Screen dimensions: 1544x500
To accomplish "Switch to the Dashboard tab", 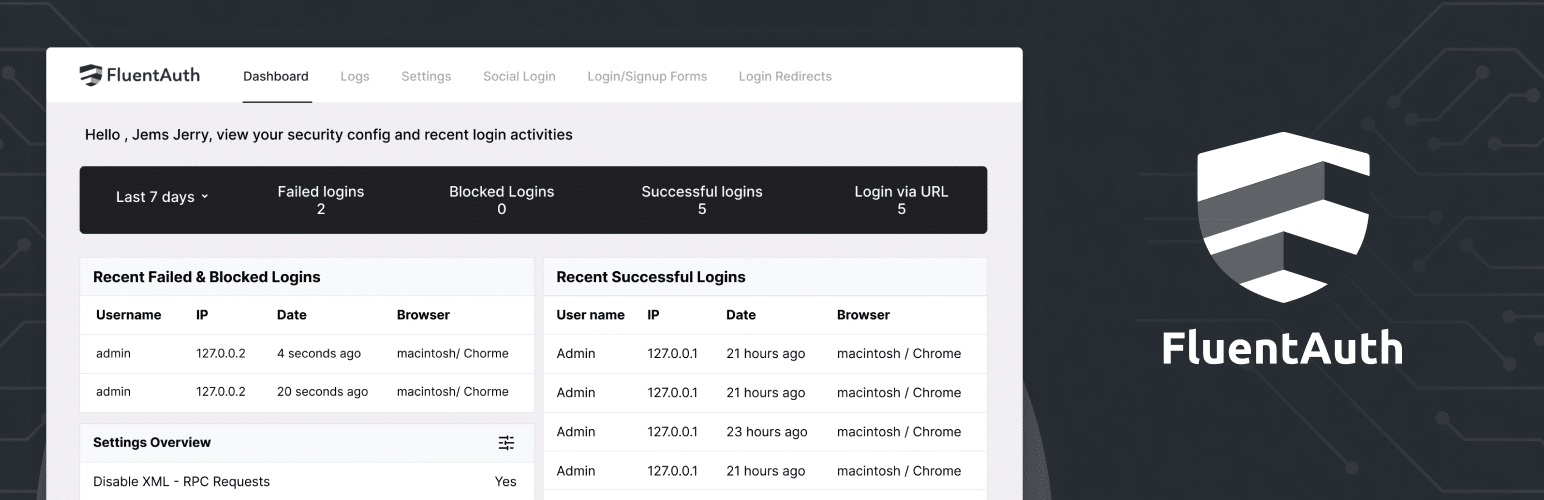I will (x=276, y=76).
